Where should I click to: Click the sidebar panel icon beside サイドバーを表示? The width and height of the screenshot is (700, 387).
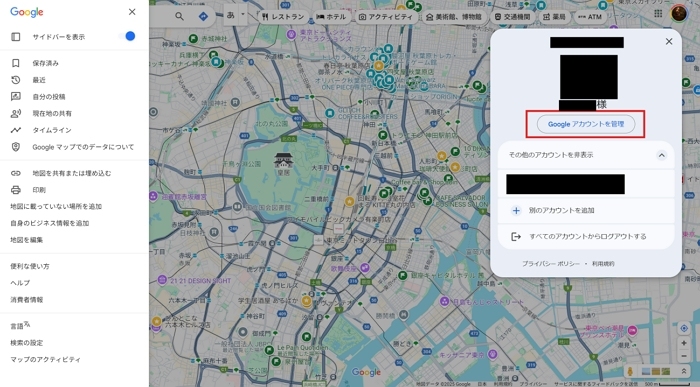click(x=16, y=37)
